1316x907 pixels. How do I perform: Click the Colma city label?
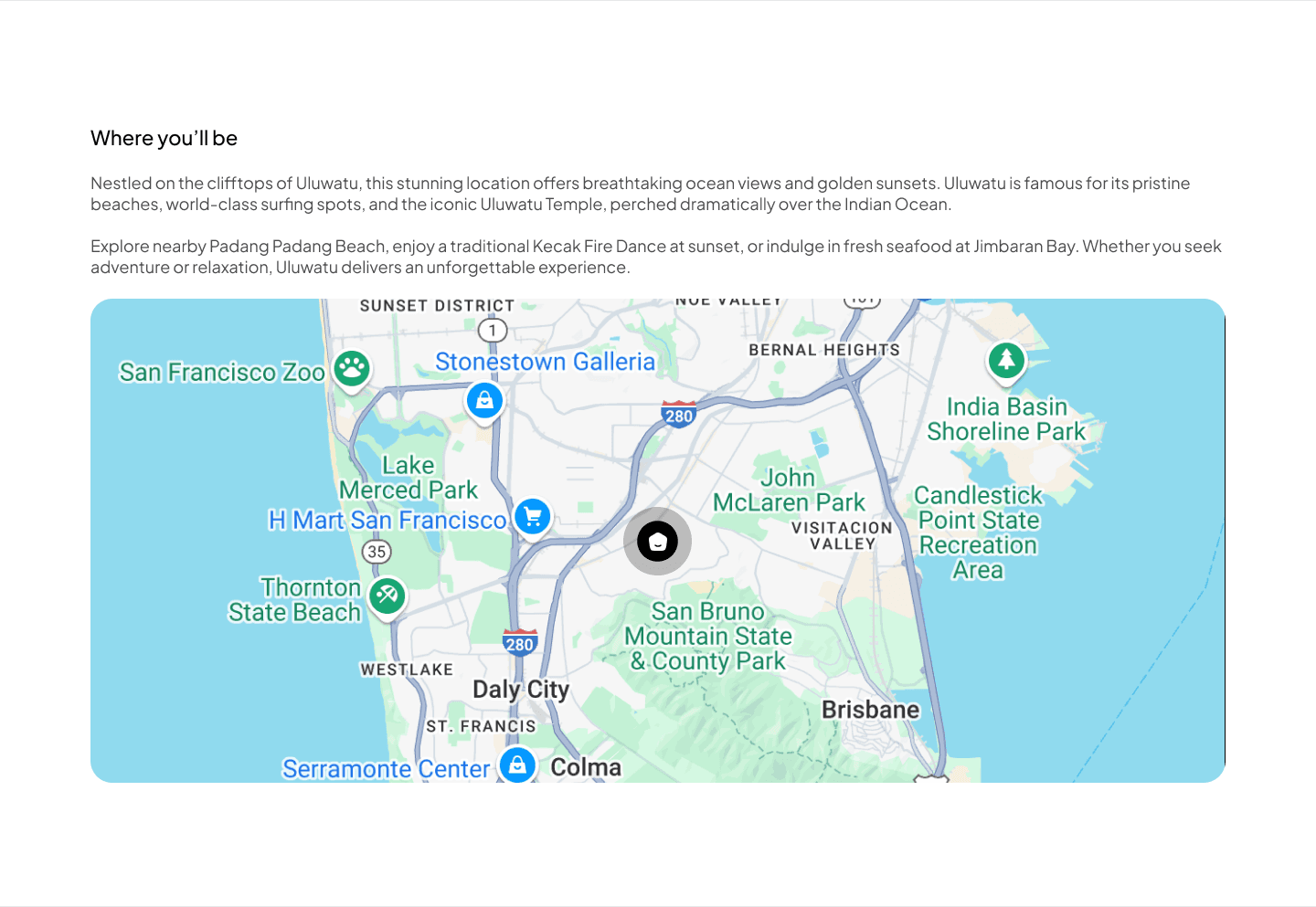point(586,767)
